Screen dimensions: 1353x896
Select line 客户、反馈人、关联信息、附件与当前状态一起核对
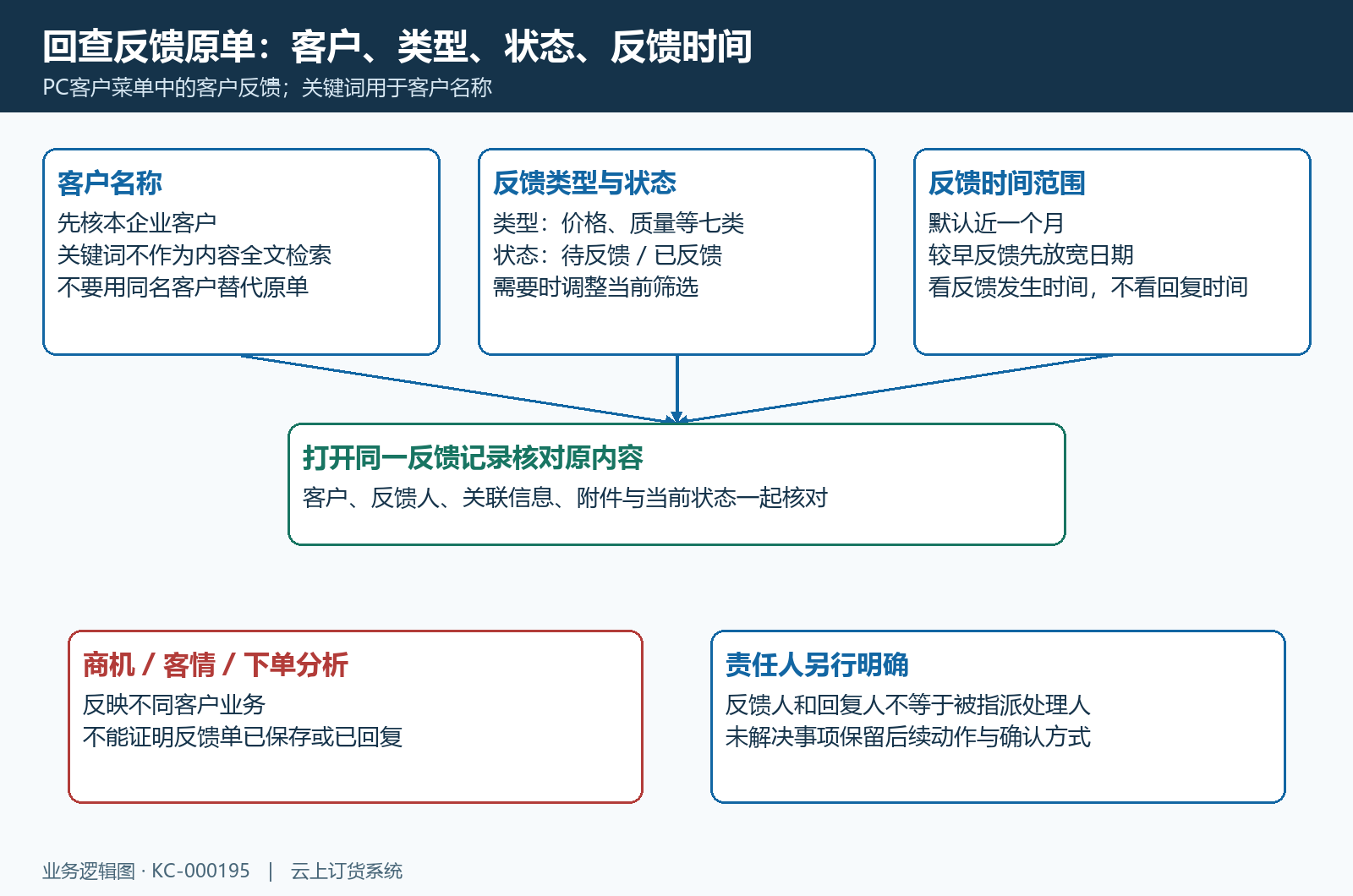(565, 498)
